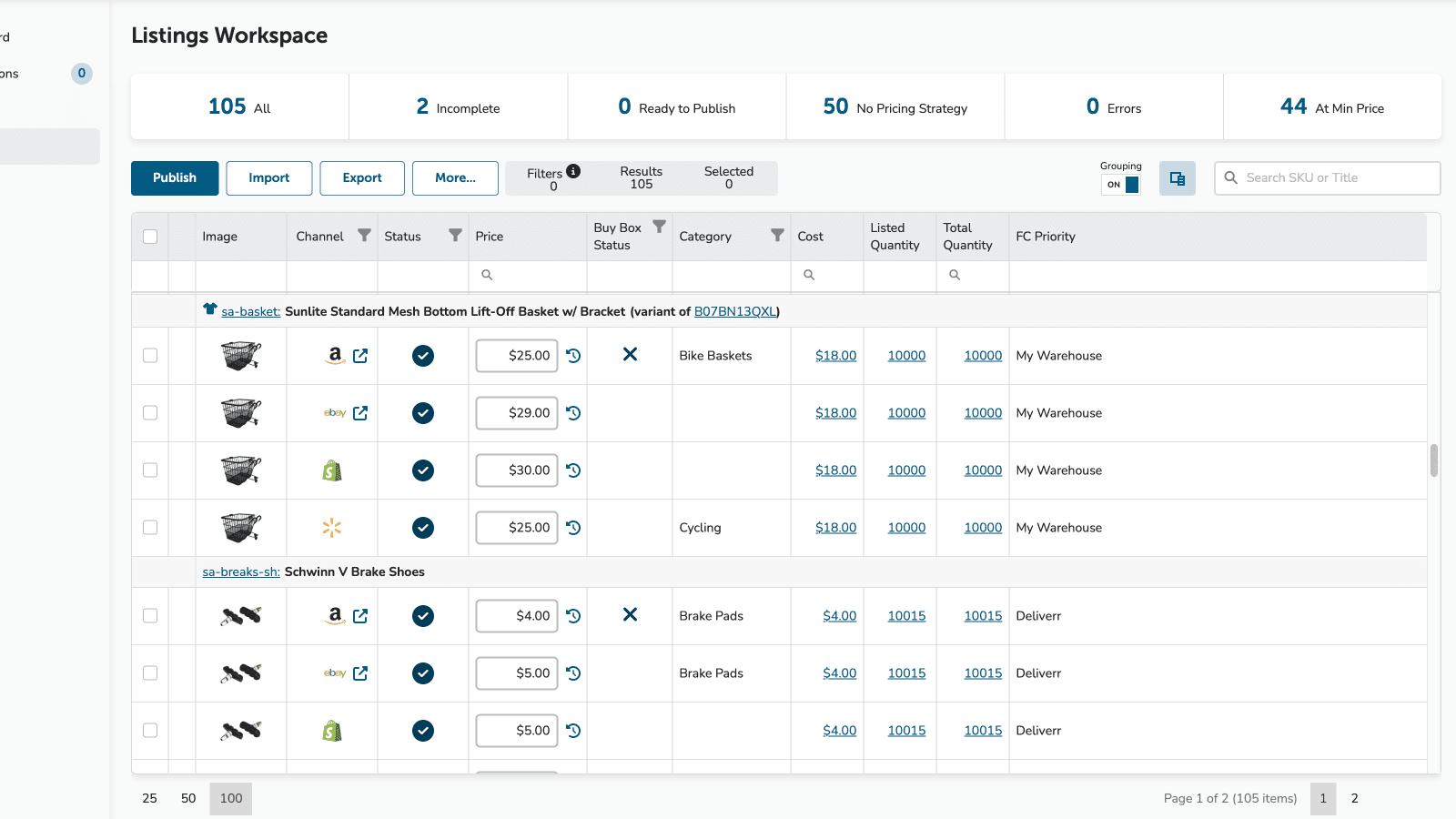Click the Publish button
The height and width of the screenshot is (819, 1456).
[x=174, y=177]
